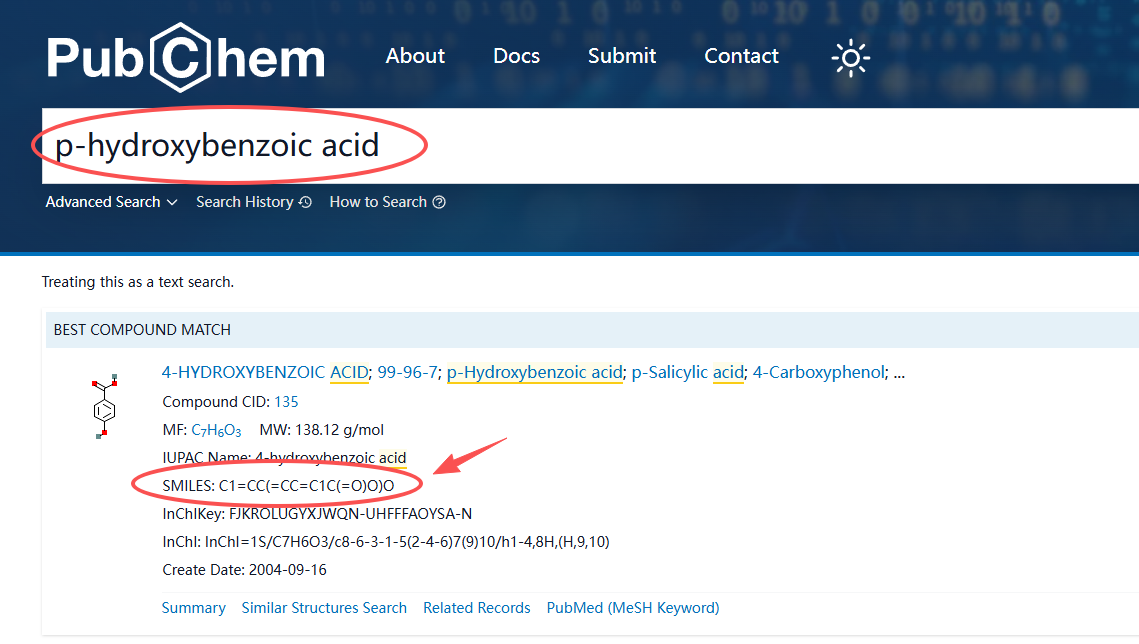
Task: Expand the Advanced Search dropdown
Action: [111, 202]
